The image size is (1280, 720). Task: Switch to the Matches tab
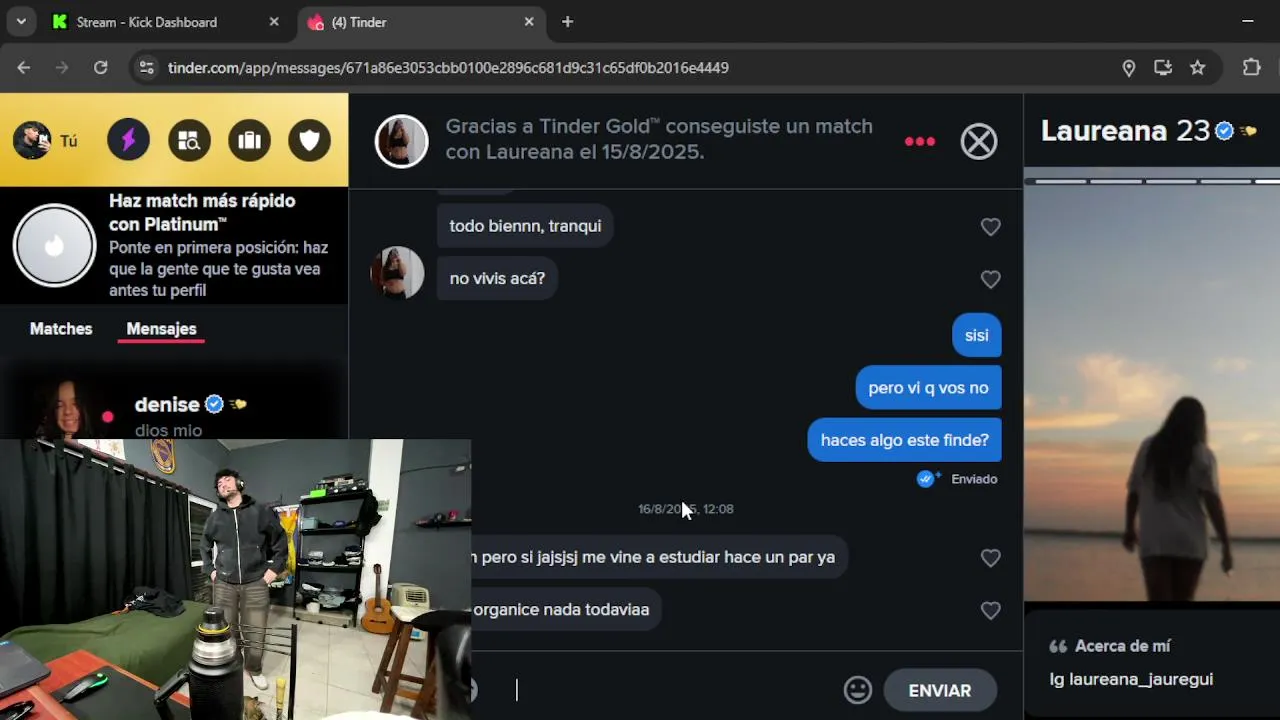(x=61, y=329)
